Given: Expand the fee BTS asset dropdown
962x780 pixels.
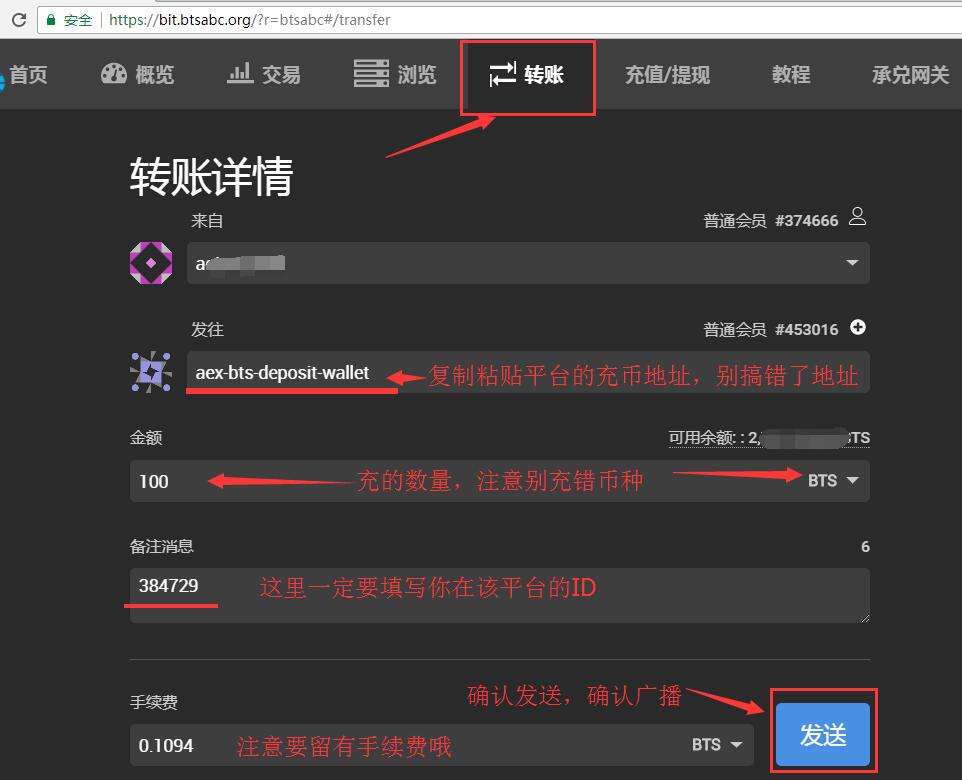Looking at the screenshot, I should (720, 744).
